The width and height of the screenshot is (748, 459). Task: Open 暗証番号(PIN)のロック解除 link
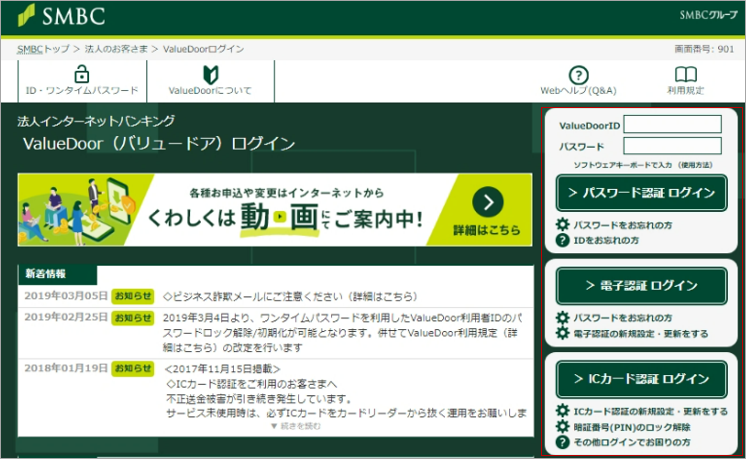[x=632, y=427]
